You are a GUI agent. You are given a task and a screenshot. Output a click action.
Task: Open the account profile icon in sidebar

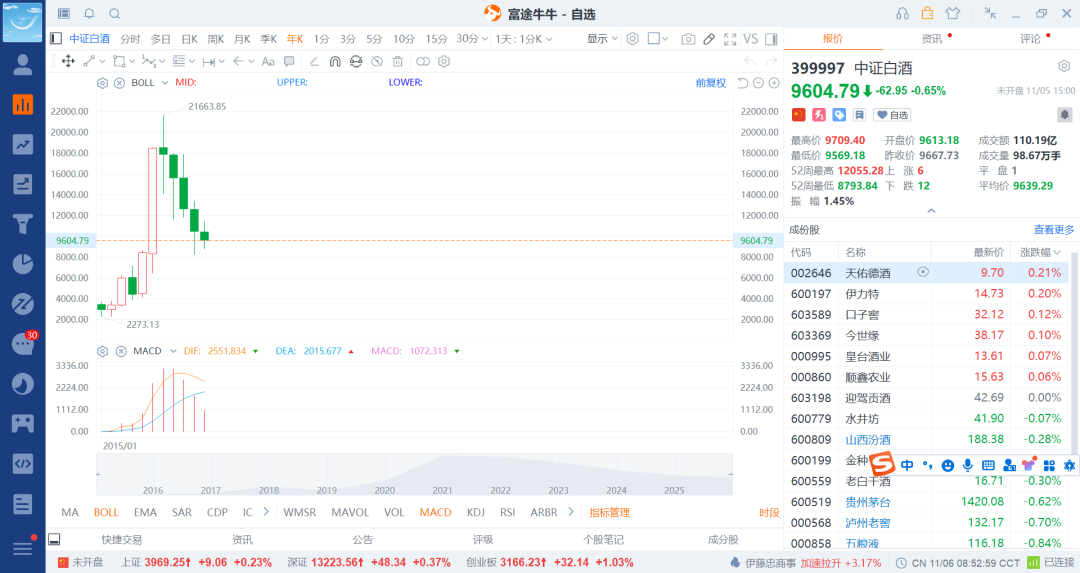23,64
